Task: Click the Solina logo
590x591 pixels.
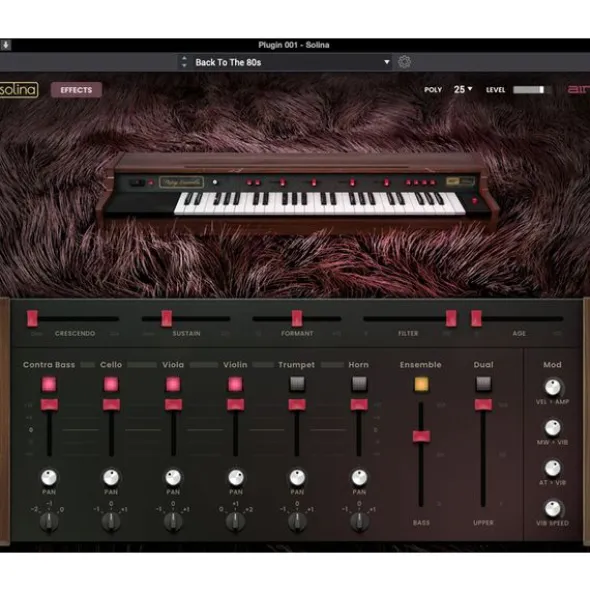Action: 19,90
